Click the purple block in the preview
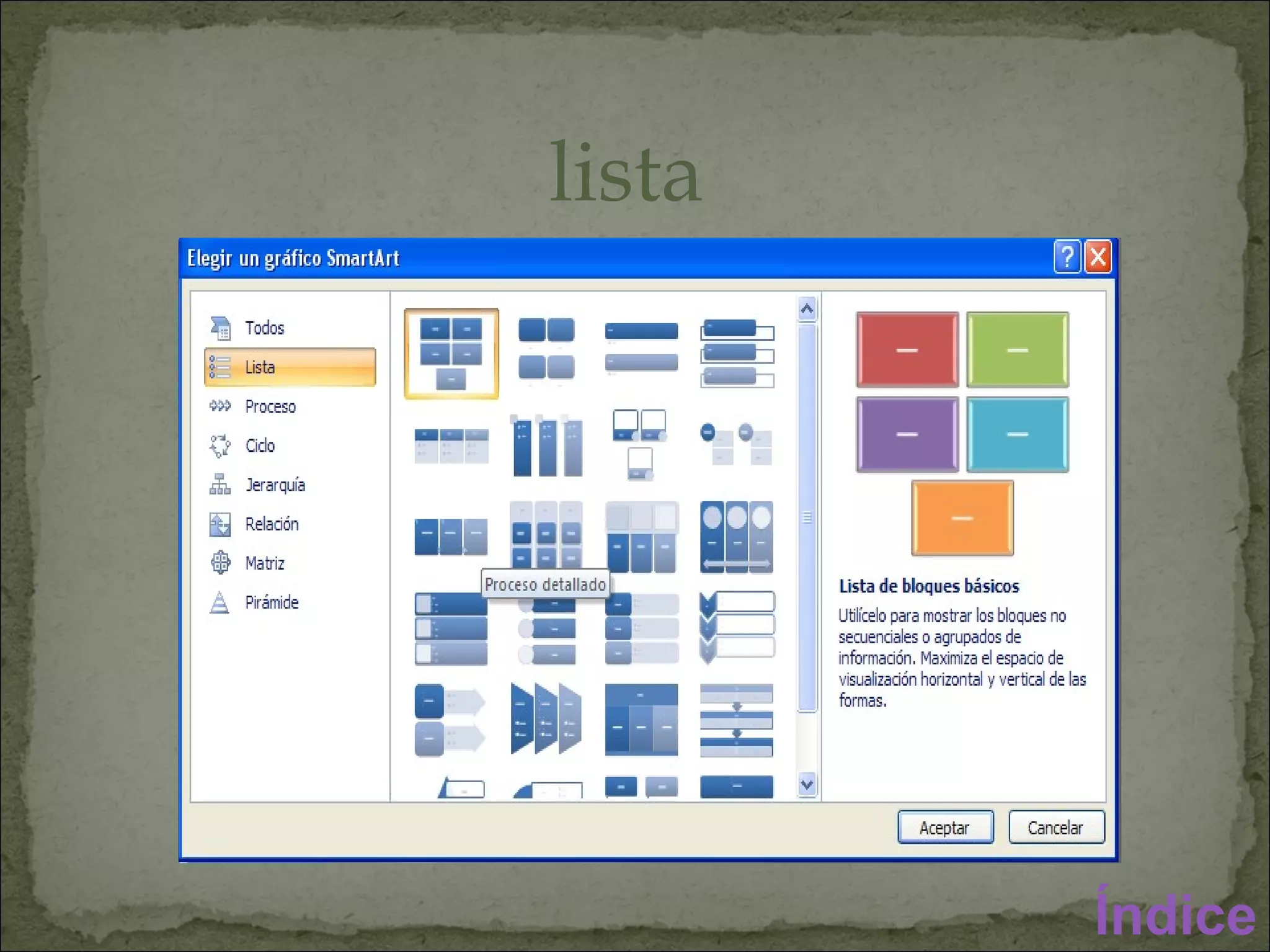Image resolution: width=1270 pixels, height=952 pixels. pos(907,434)
